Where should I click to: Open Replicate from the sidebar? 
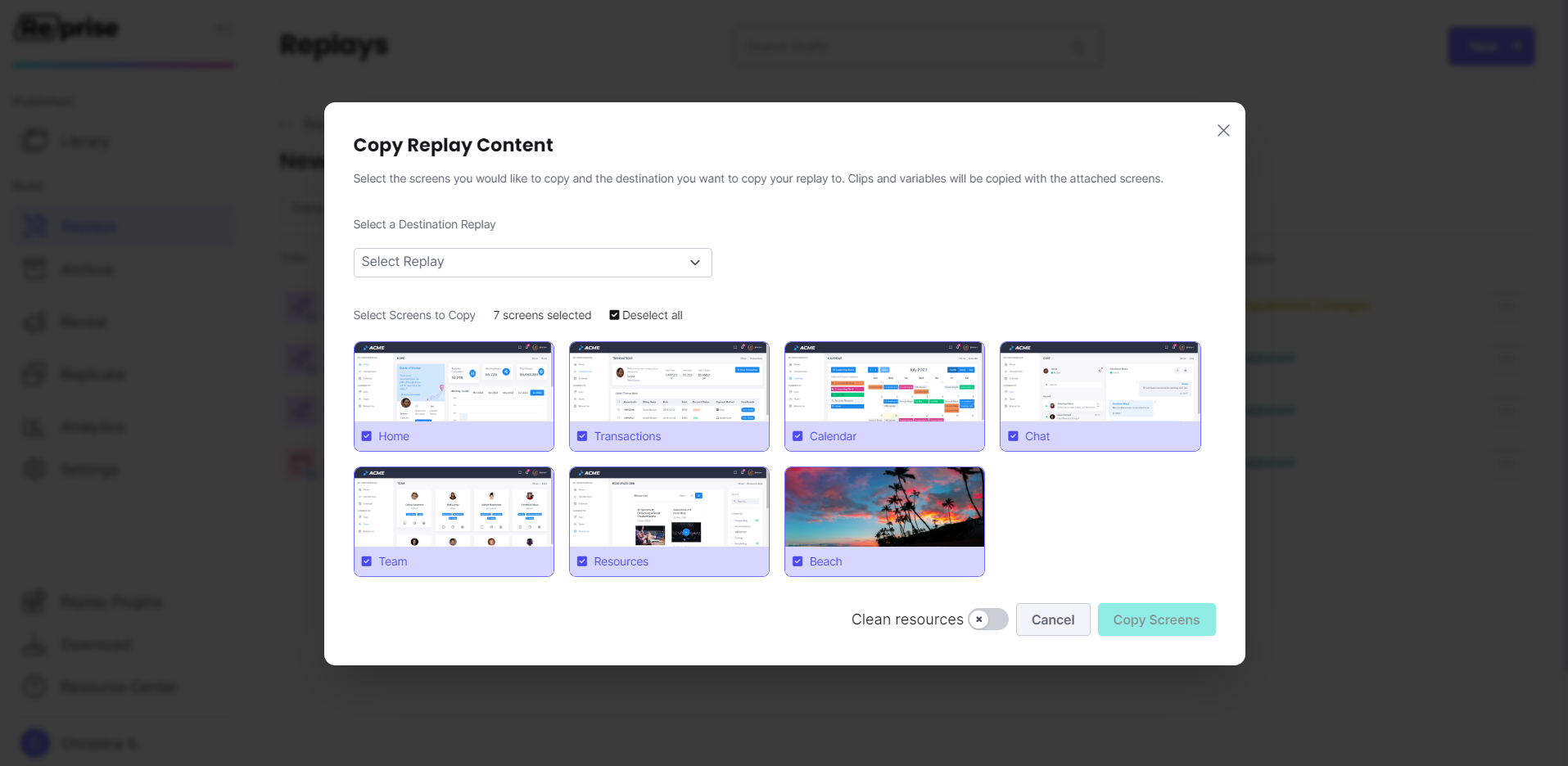point(34,374)
